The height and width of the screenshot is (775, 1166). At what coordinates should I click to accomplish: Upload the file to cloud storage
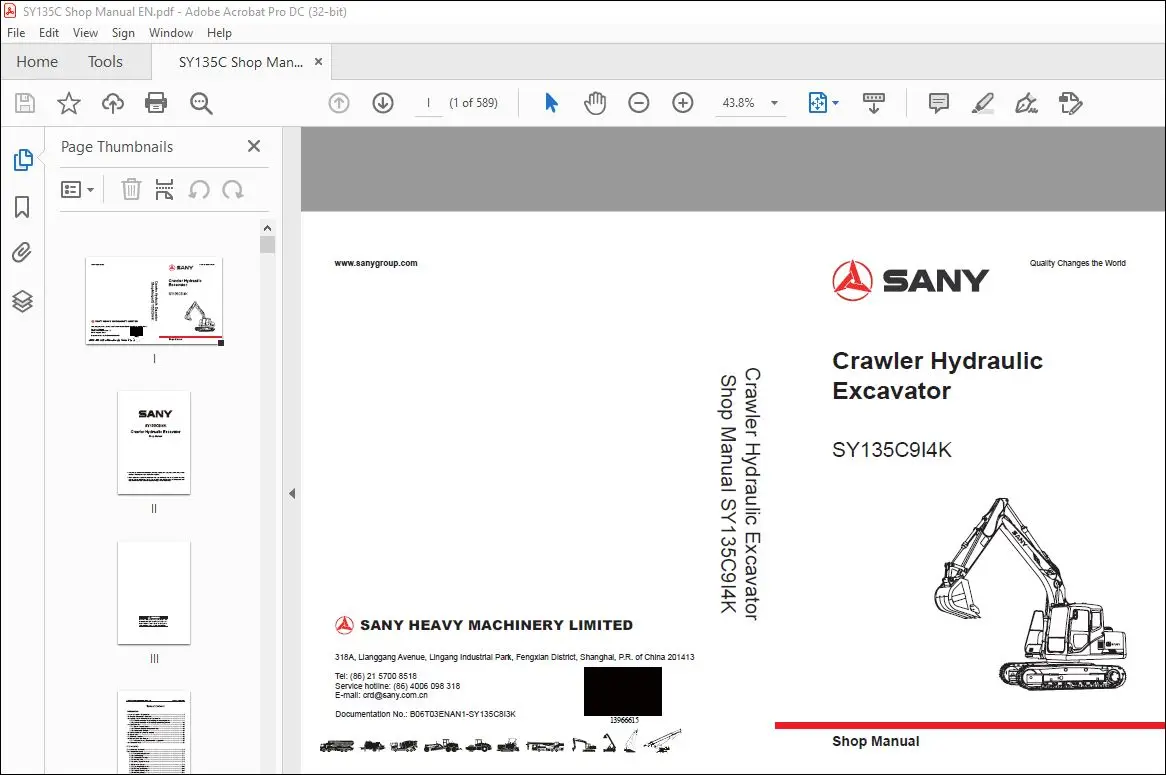[112, 103]
